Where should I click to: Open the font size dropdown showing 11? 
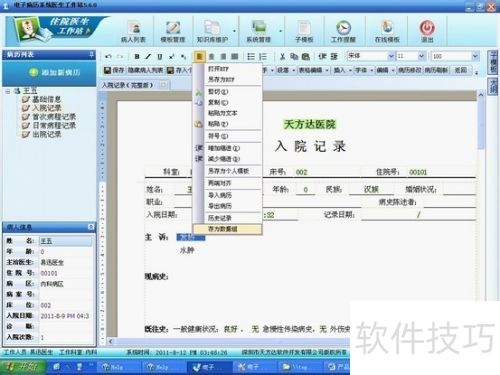[x=421, y=56]
